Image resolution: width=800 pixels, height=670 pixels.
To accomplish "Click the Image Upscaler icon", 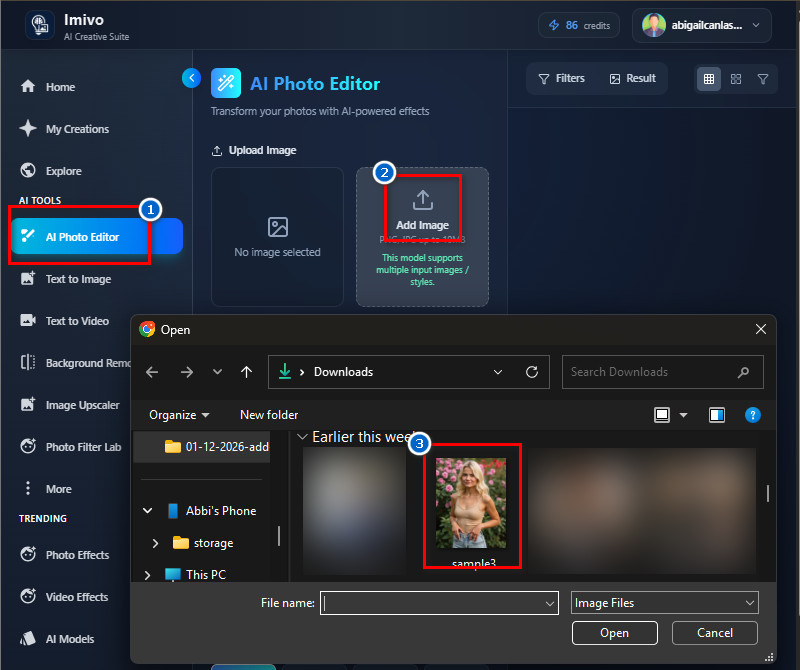I will 28,405.
